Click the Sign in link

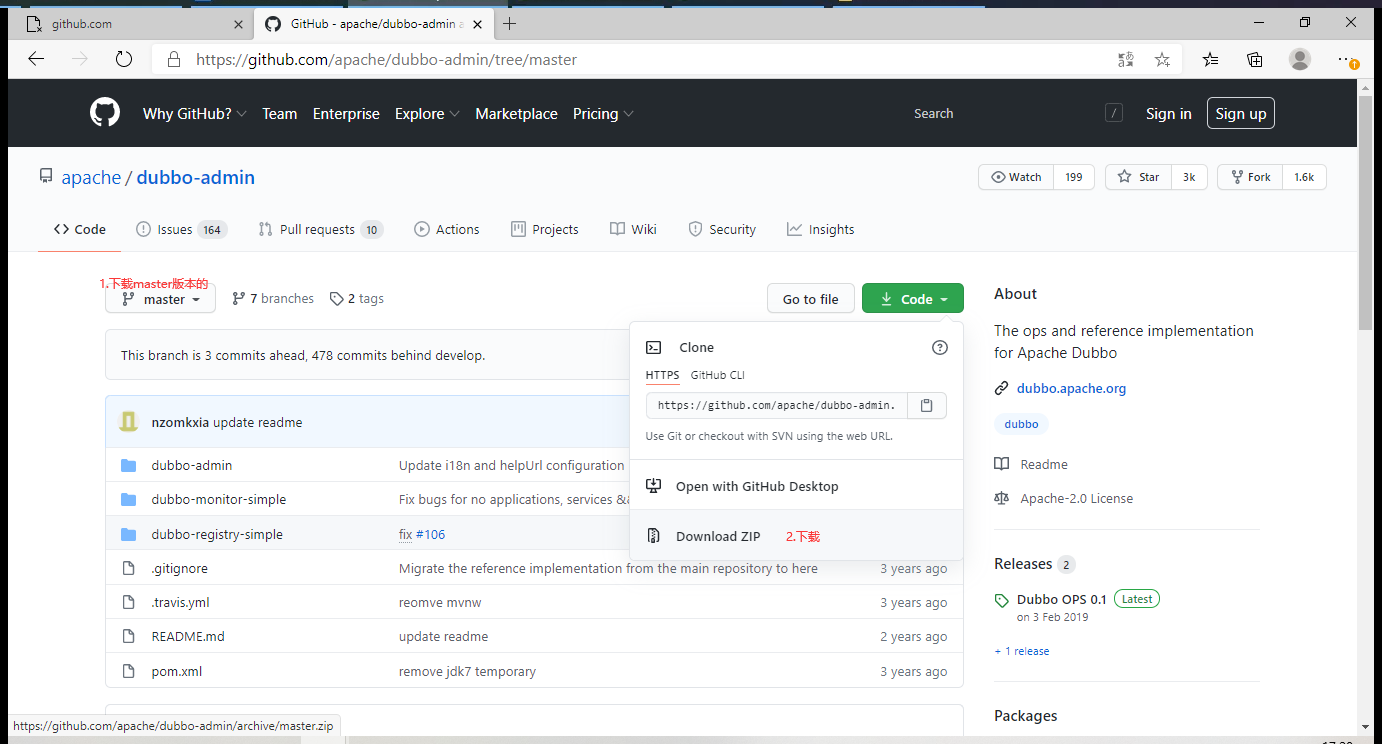1168,114
